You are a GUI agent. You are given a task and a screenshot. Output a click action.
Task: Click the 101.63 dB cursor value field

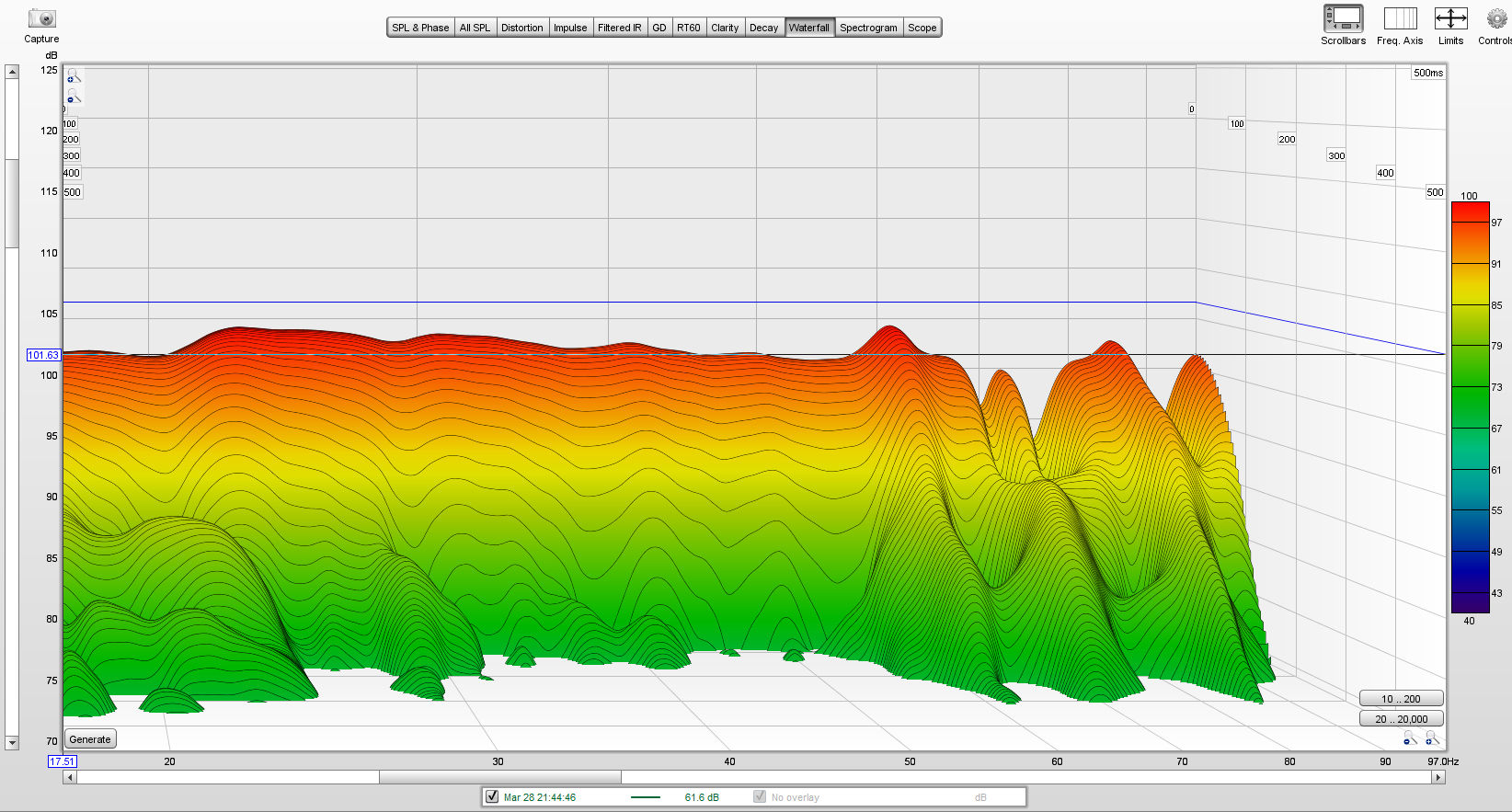pos(43,355)
